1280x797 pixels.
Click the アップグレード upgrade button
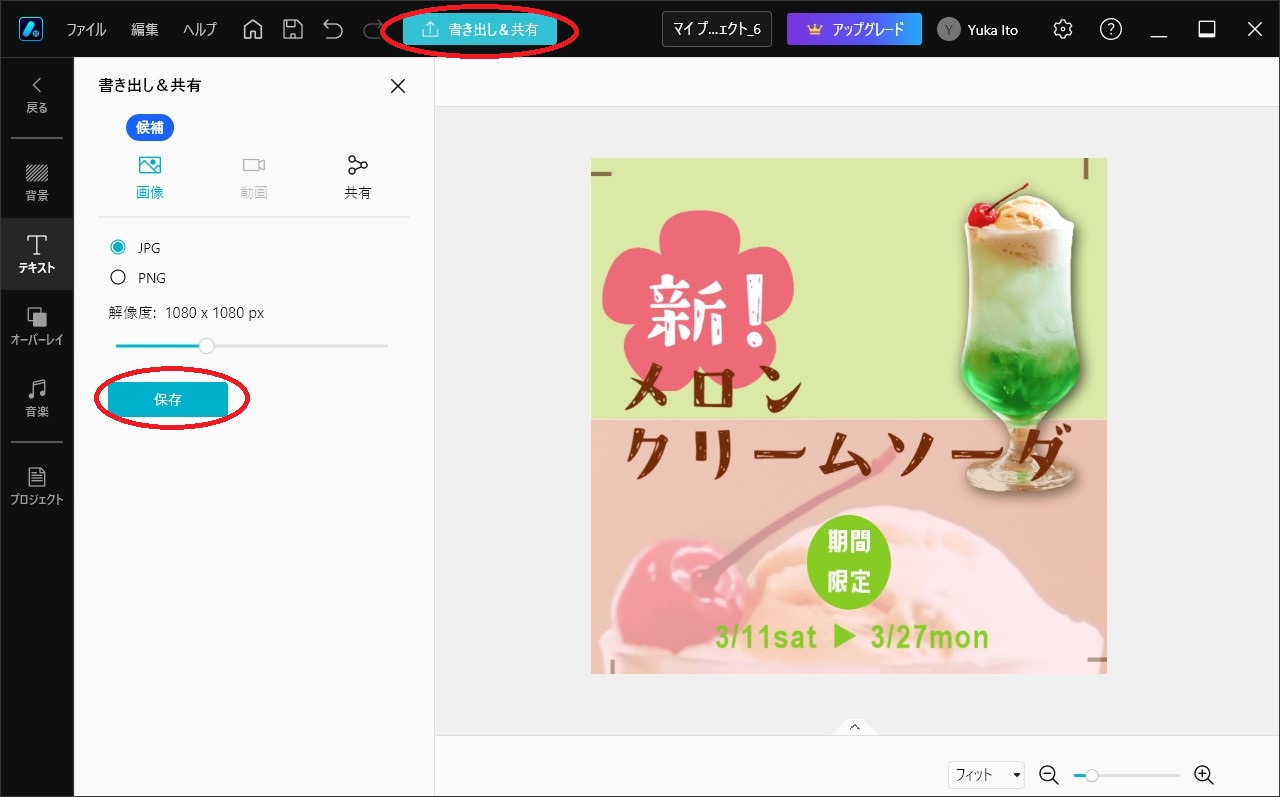click(x=854, y=30)
